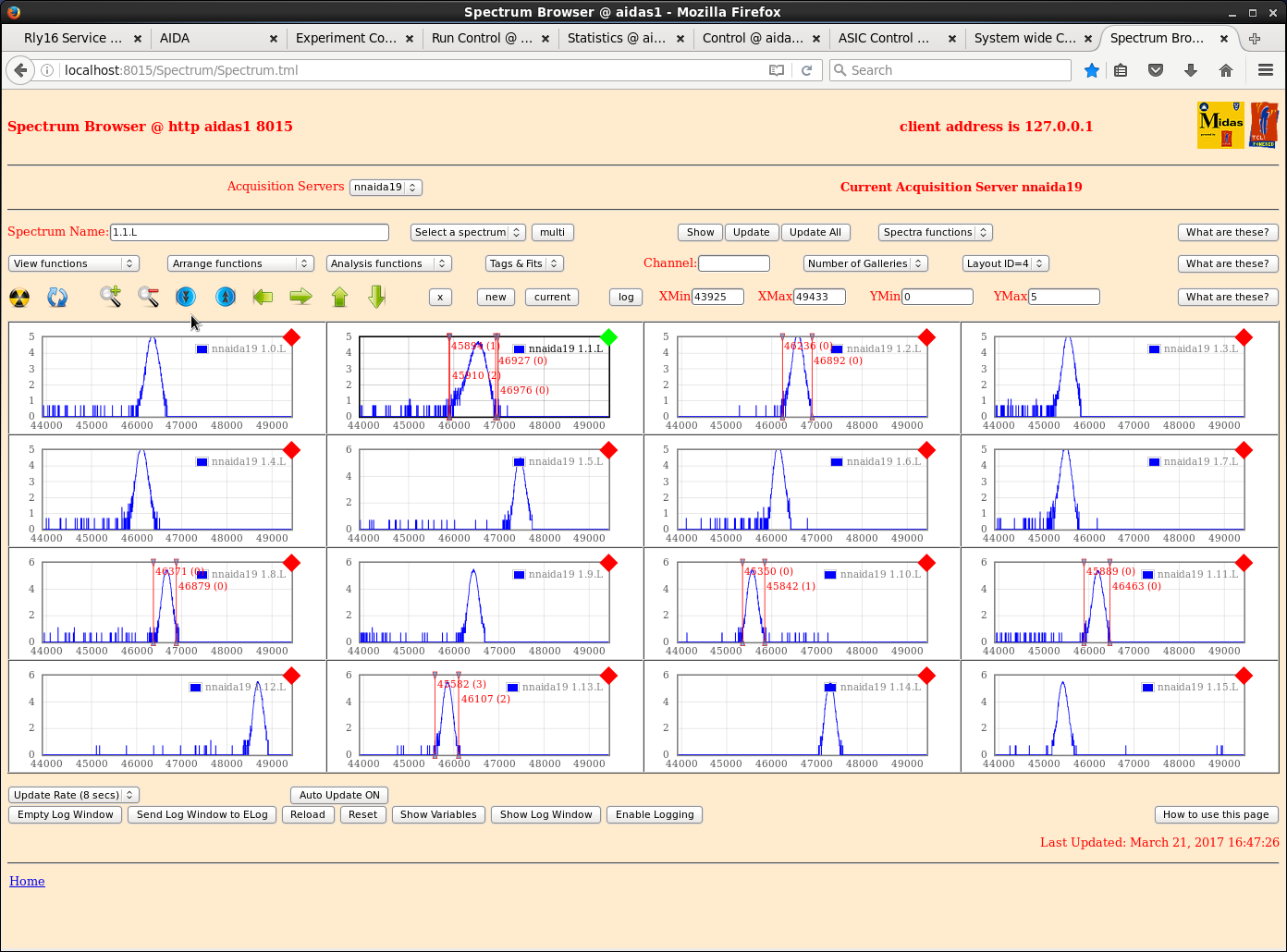1287x952 pixels.
Task: Open the Firefox hamburger menu
Action: coord(1266,70)
